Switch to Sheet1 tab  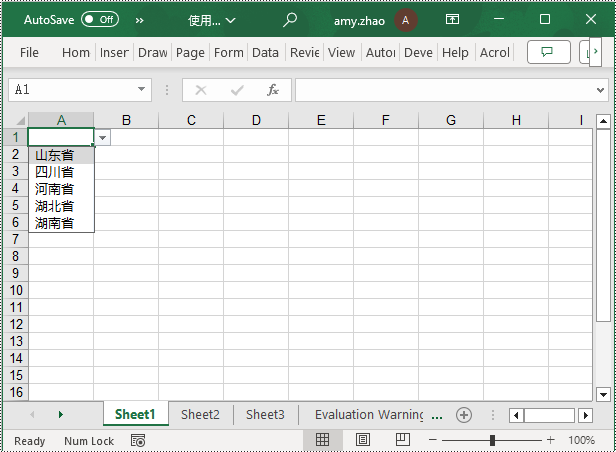click(135, 415)
